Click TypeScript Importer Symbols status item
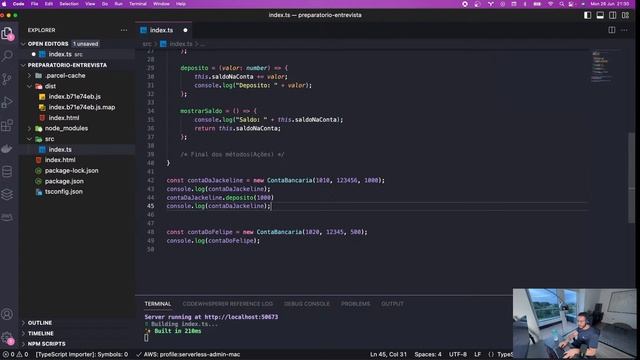This screenshot has width=640, height=360. tap(82, 354)
